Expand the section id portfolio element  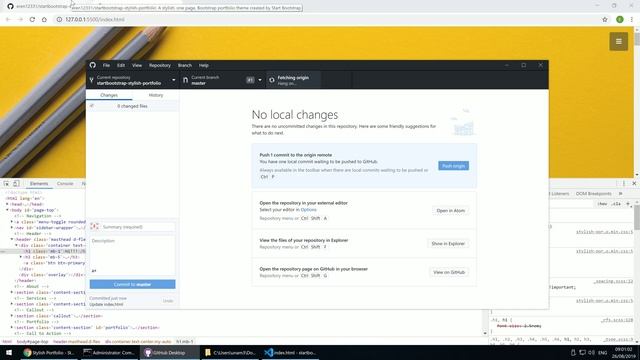(12, 327)
